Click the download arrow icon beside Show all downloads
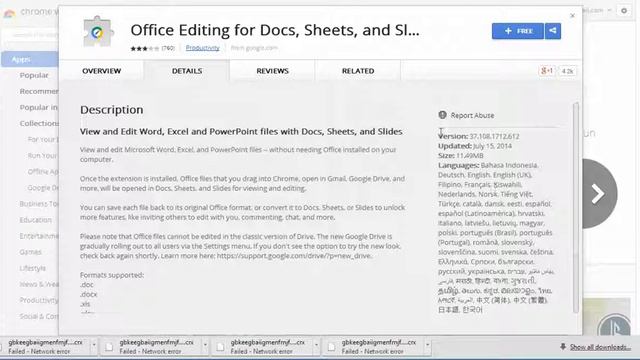Viewport: 640px width, 360px height. pos(563,347)
